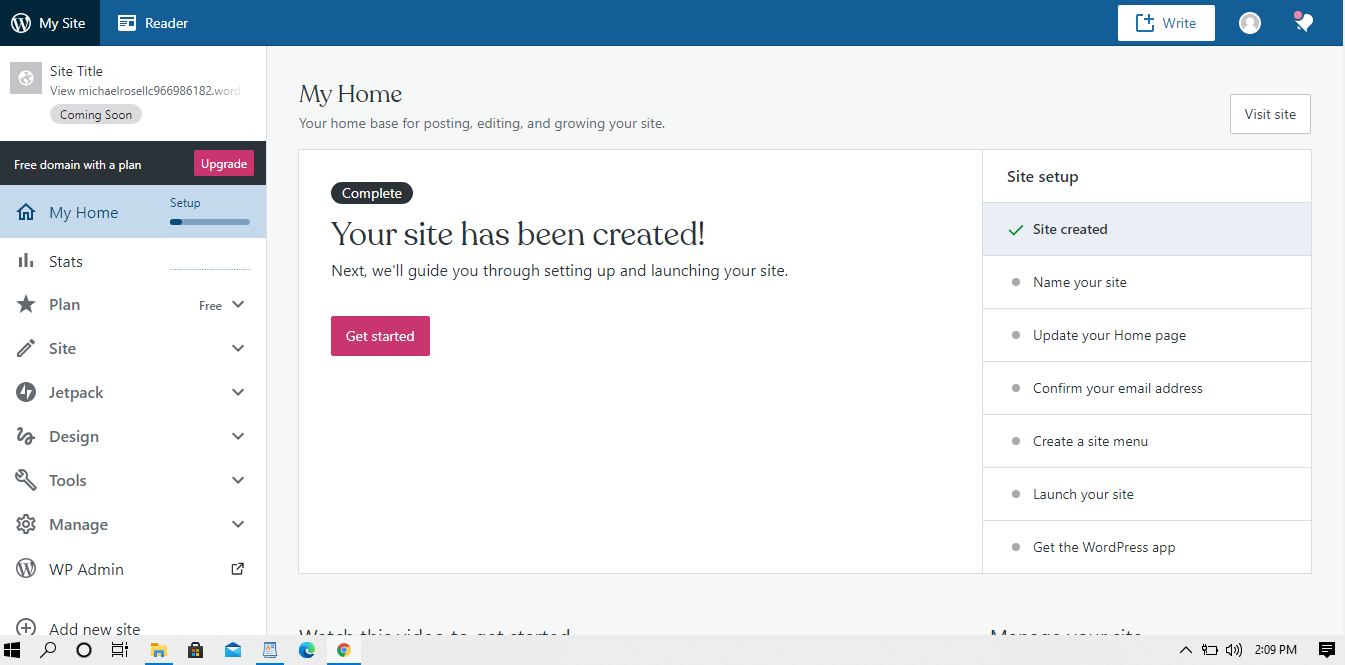Screen dimensions: 1345x665
Task: Select Create a site menu step
Action: pos(1146,441)
